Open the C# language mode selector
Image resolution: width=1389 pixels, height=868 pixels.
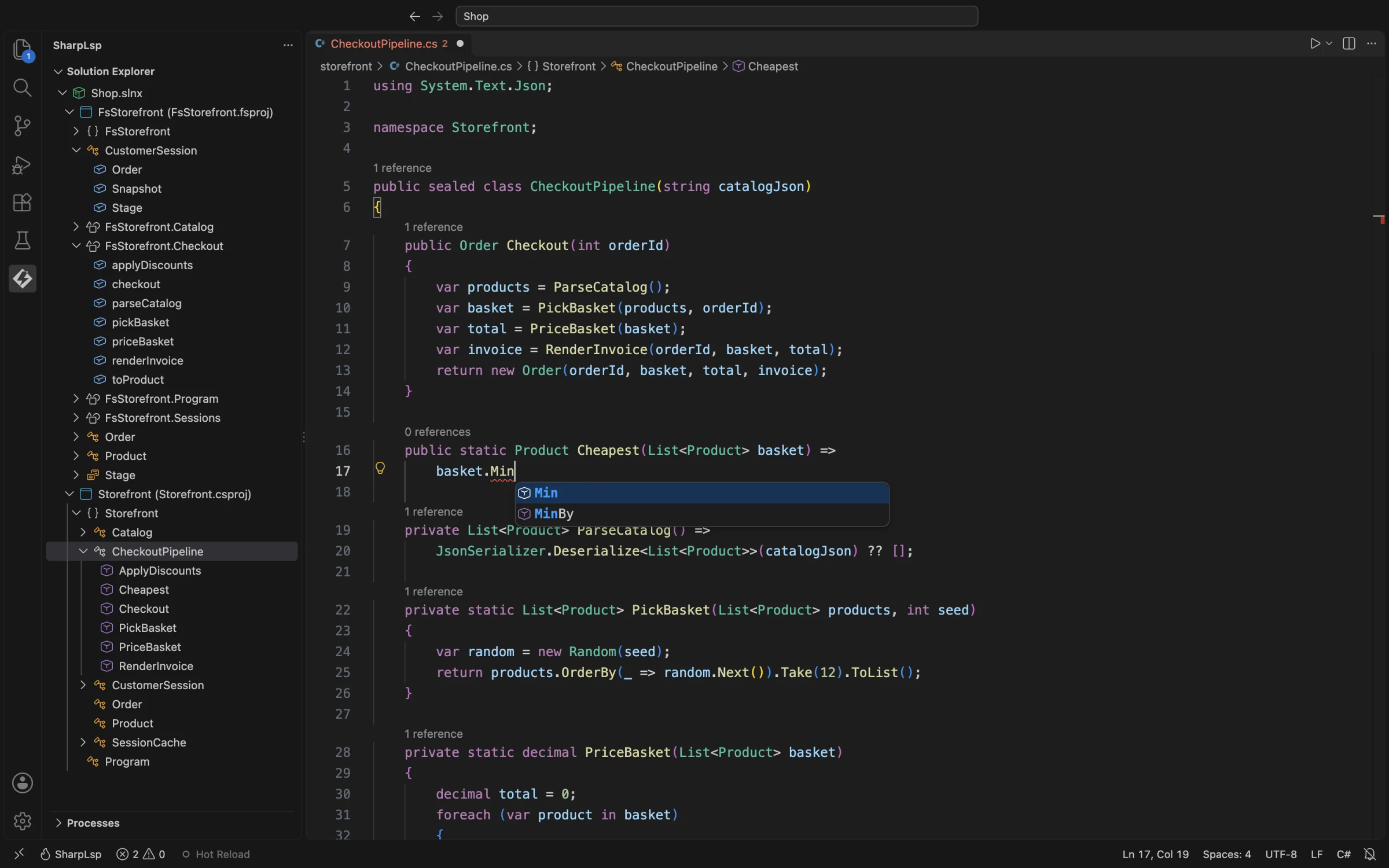click(1343, 854)
